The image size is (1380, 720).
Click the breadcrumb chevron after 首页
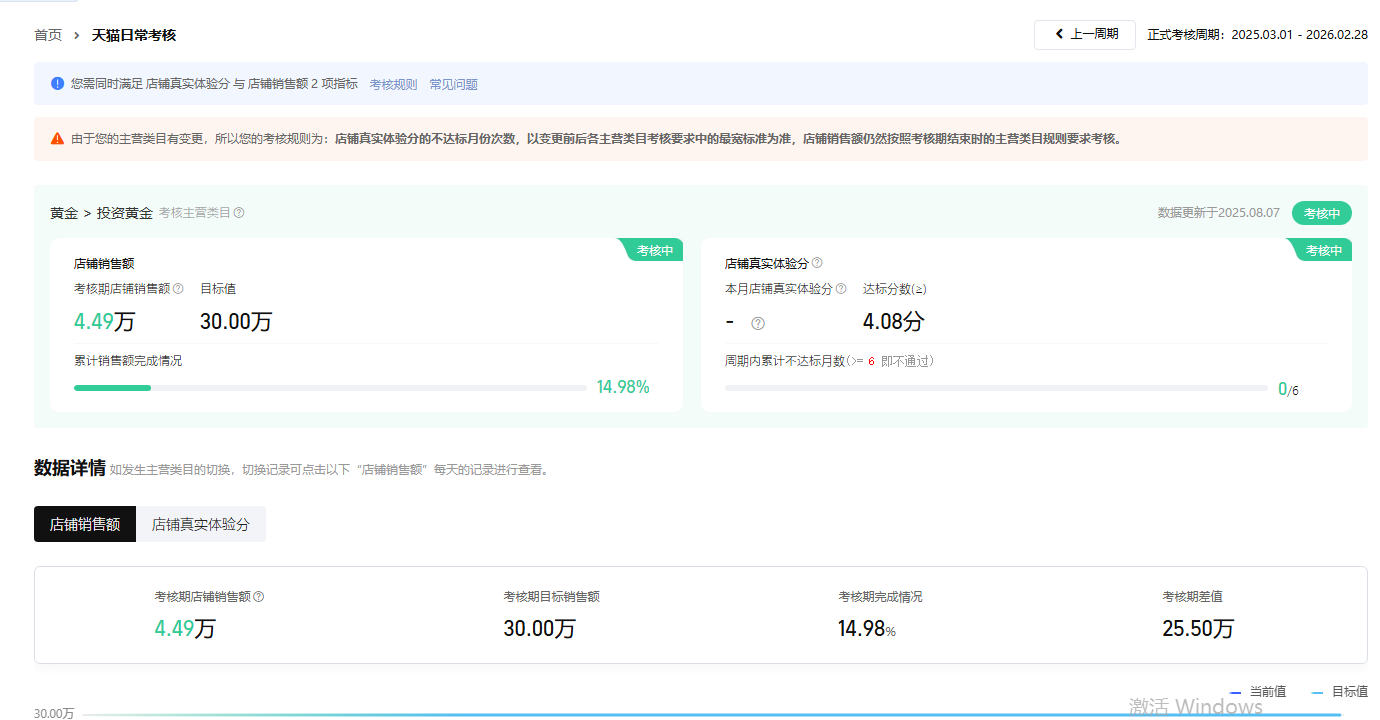coord(77,35)
